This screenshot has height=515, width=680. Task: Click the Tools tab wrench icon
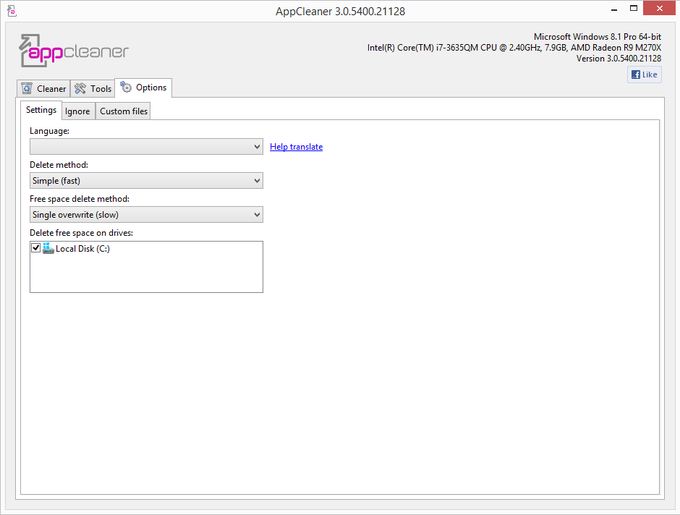point(80,89)
